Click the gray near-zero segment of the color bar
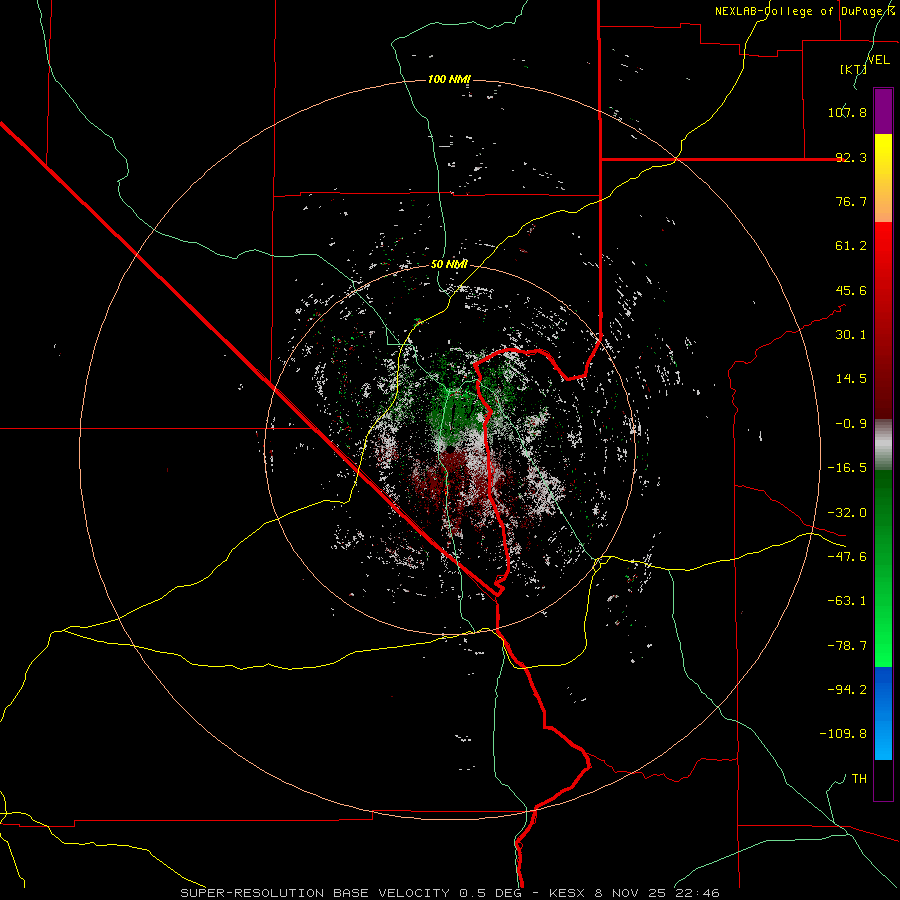The width and height of the screenshot is (900, 900). pyautogui.click(x=883, y=444)
